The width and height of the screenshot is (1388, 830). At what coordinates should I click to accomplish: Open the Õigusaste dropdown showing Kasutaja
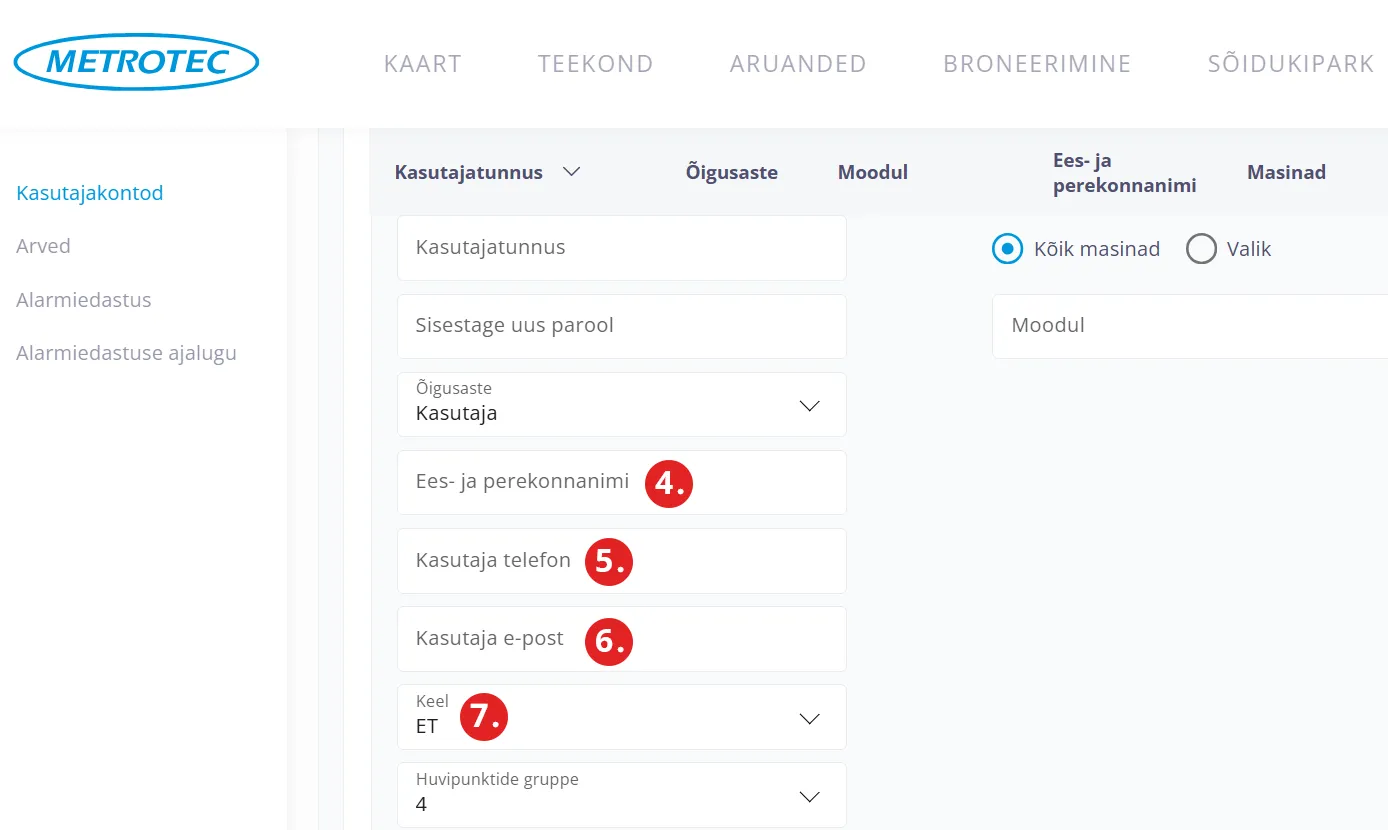(x=621, y=405)
